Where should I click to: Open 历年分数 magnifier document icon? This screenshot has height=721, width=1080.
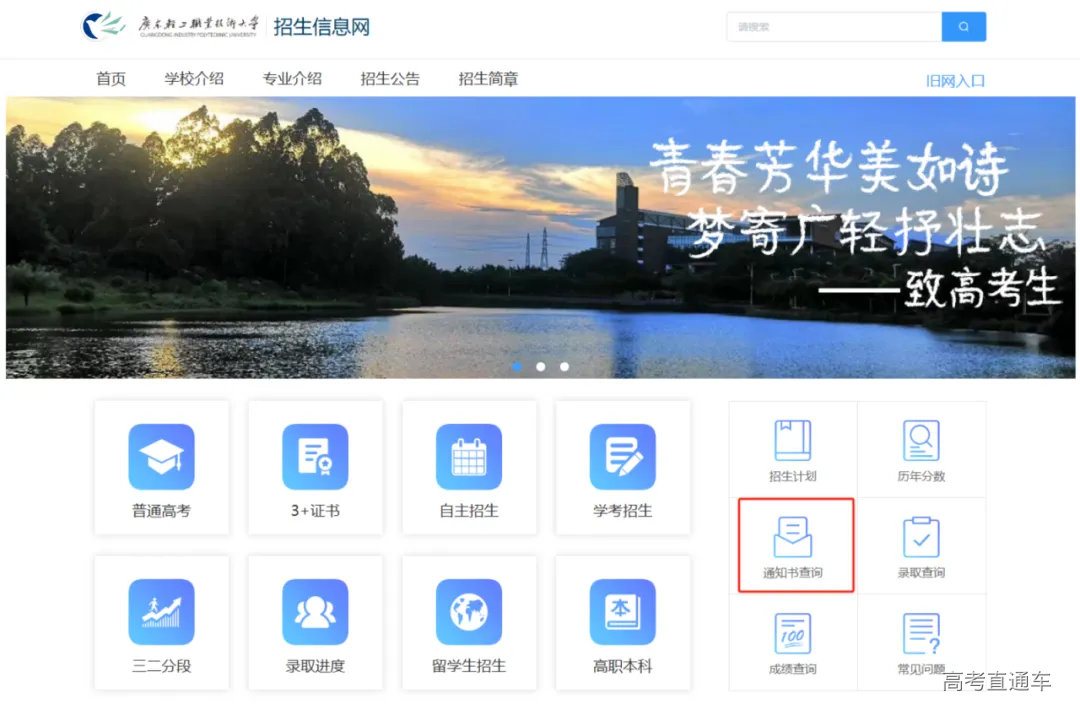tap(921, 438)
